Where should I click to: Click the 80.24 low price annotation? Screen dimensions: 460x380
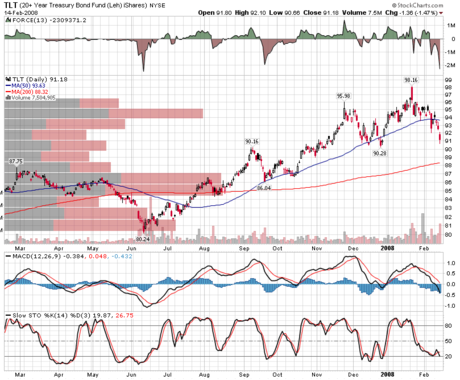(x=143, y=239)
